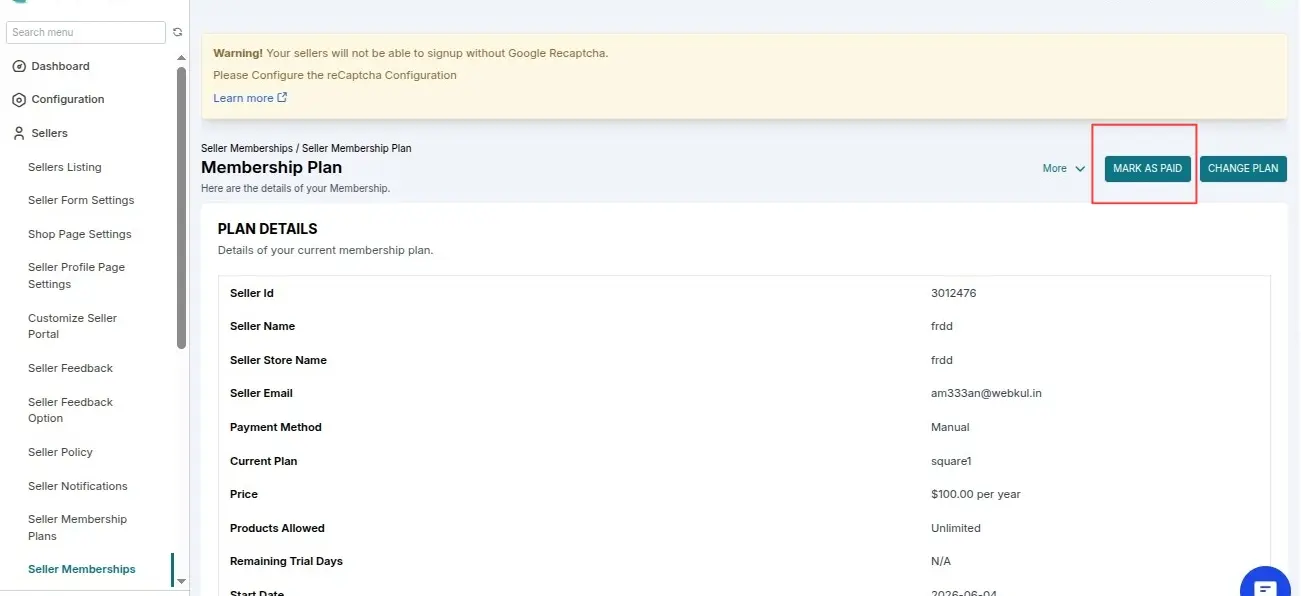The image size is (1301, 596).
Task: Click the Seller Id value 3012476
Action: pos(953,293)
